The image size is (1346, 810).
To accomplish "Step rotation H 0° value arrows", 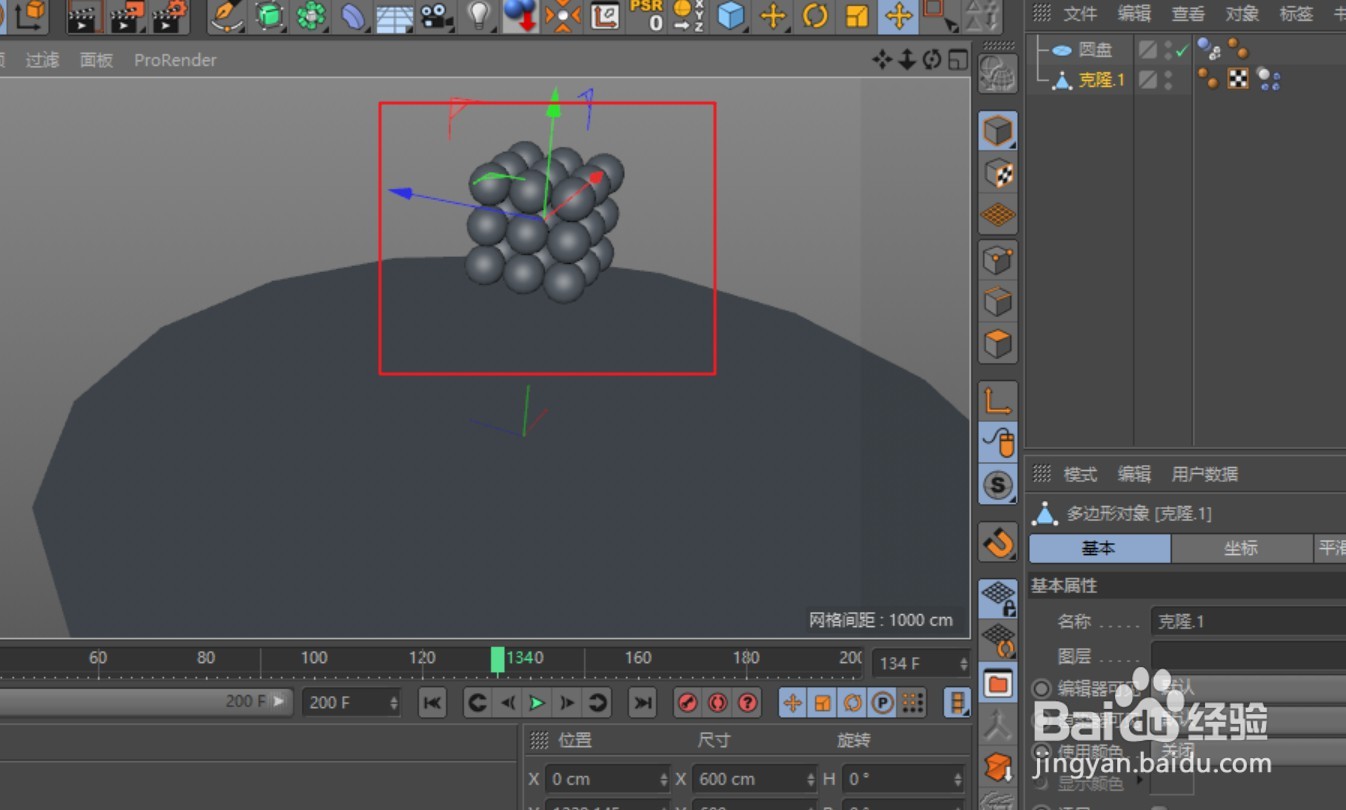I will 959,779.
